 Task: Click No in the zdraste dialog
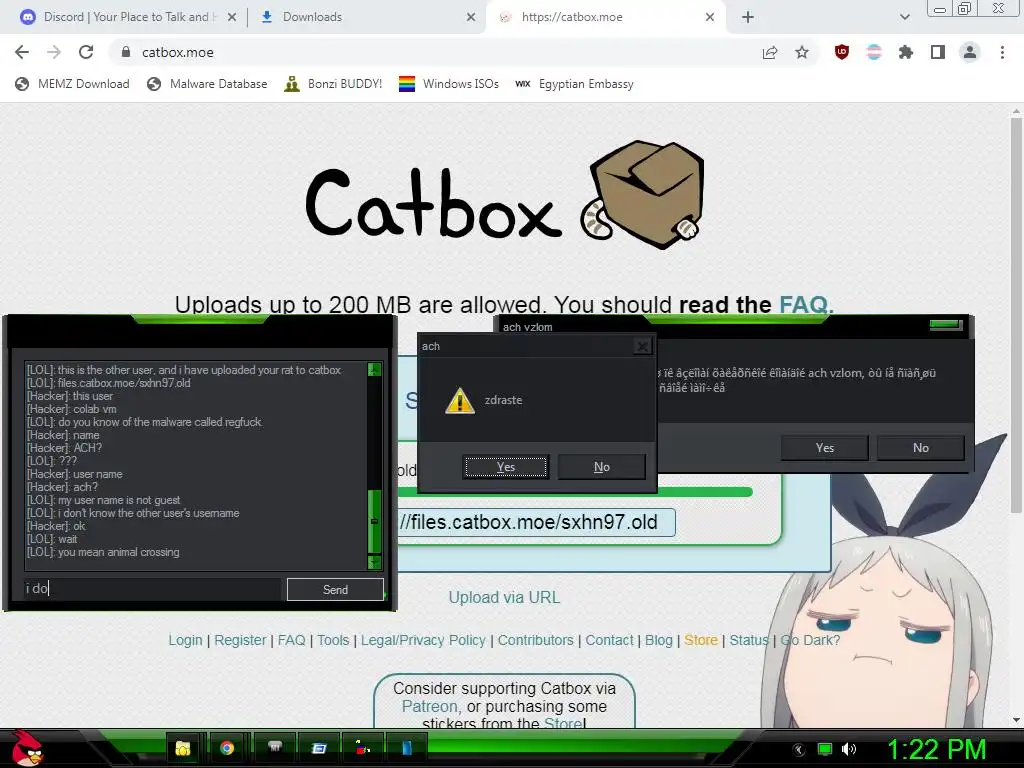(x=601, y=467)
